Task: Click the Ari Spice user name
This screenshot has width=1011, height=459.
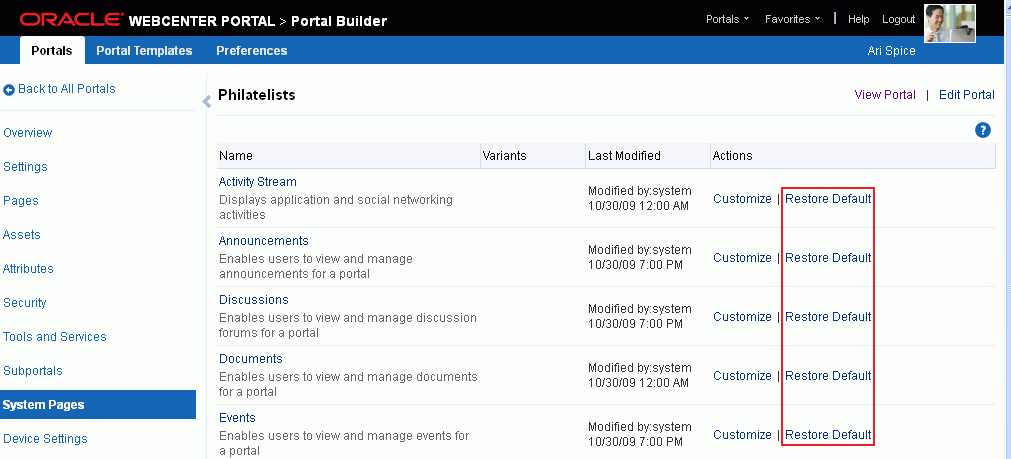Action: (891, 50)
